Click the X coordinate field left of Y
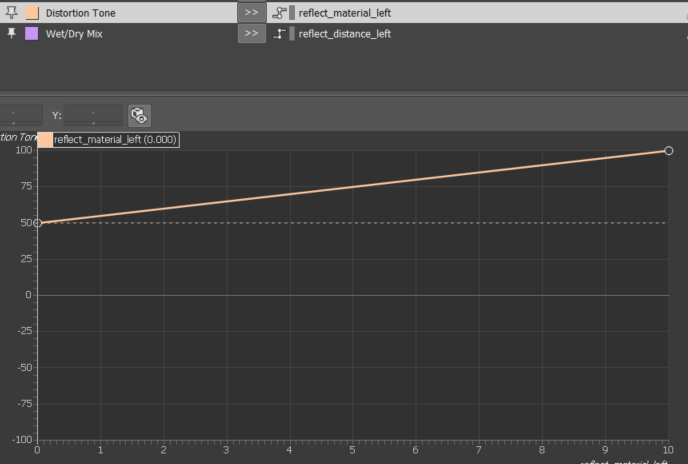Viewport: 688px width, 464px height. click(21, 115)
